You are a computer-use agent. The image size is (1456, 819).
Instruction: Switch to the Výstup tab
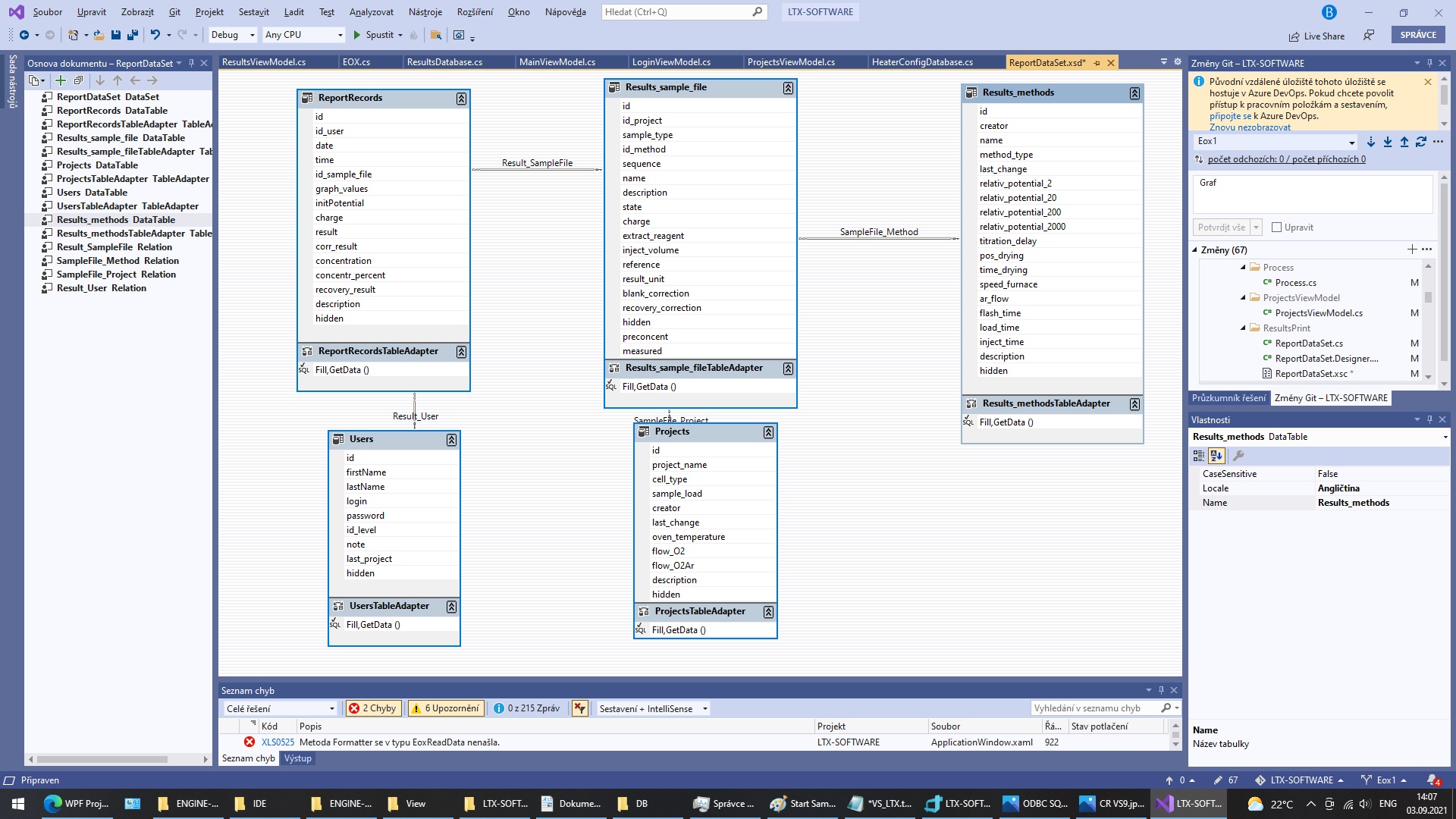tap(298, 758)
